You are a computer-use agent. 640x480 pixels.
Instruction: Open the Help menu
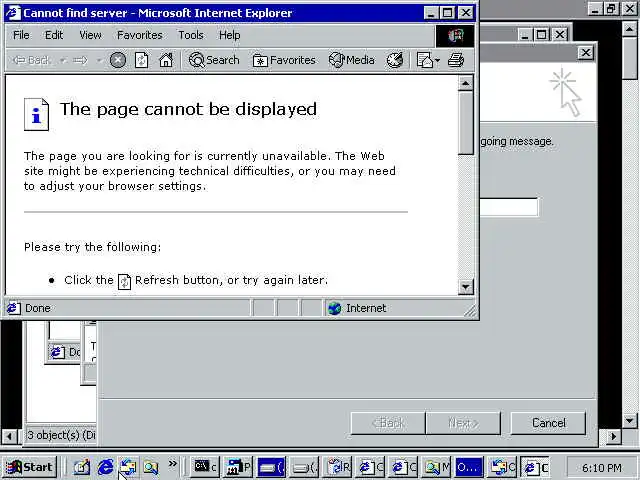[229, 35]
